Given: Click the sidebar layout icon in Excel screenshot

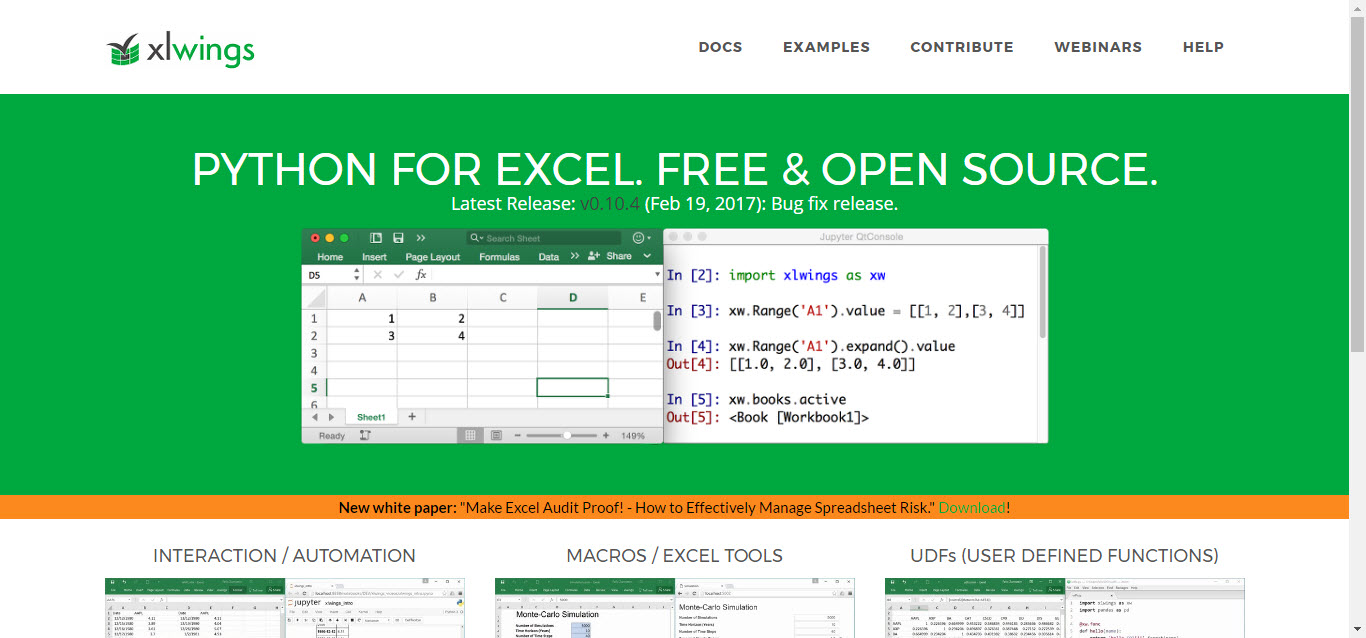Looking at the screenshot, I should pyautogui.click(x=376, y=238).
